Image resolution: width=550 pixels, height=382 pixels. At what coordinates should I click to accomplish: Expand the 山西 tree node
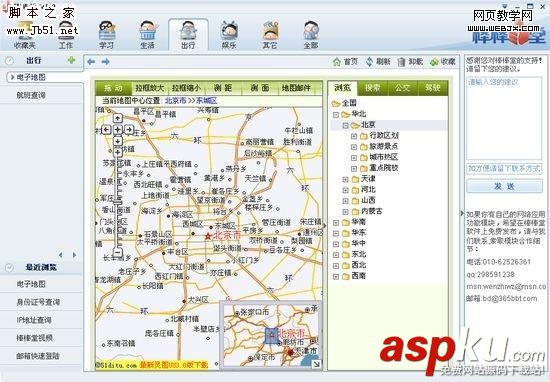(x=346, y=201)
